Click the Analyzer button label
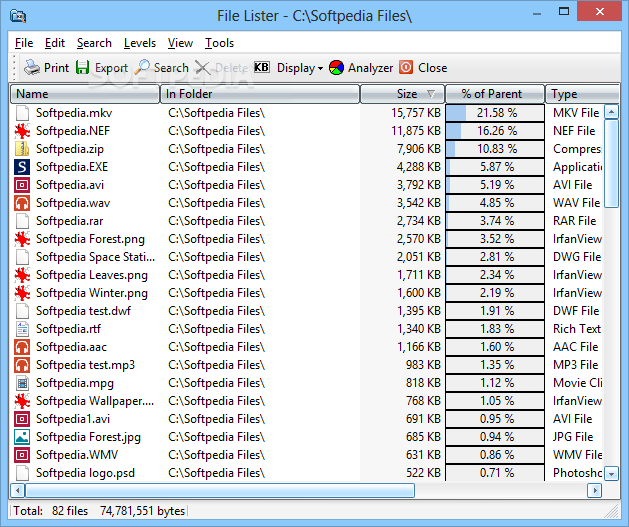 click(x=370, y=68)
